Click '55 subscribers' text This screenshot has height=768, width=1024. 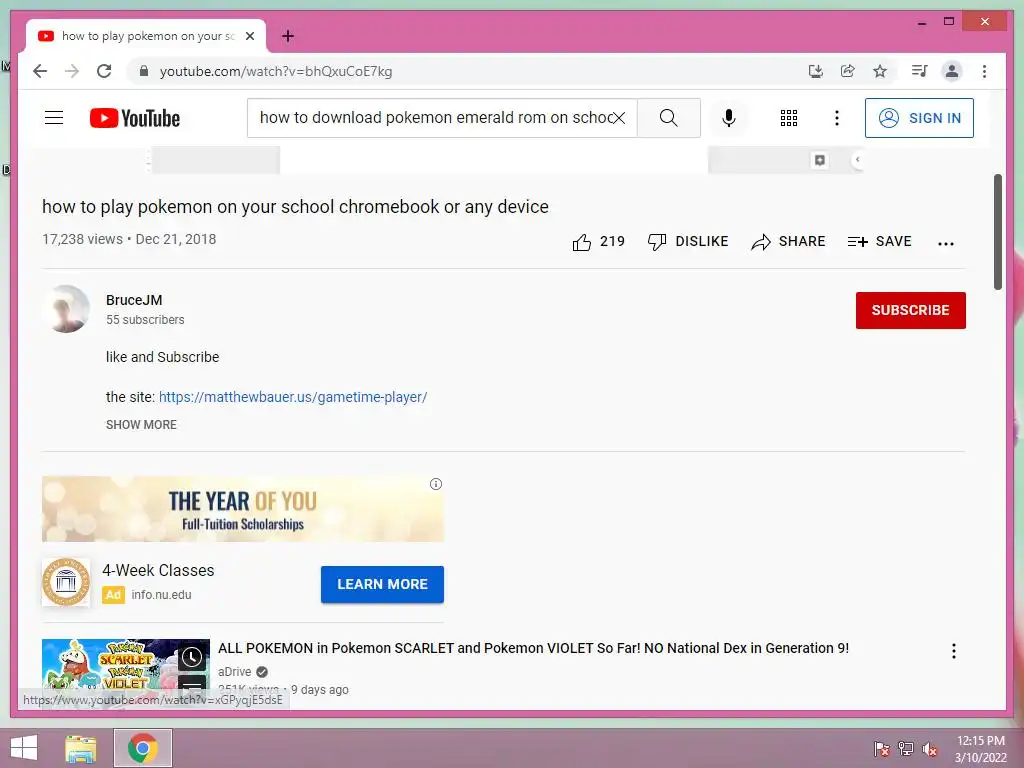(145, 320)
